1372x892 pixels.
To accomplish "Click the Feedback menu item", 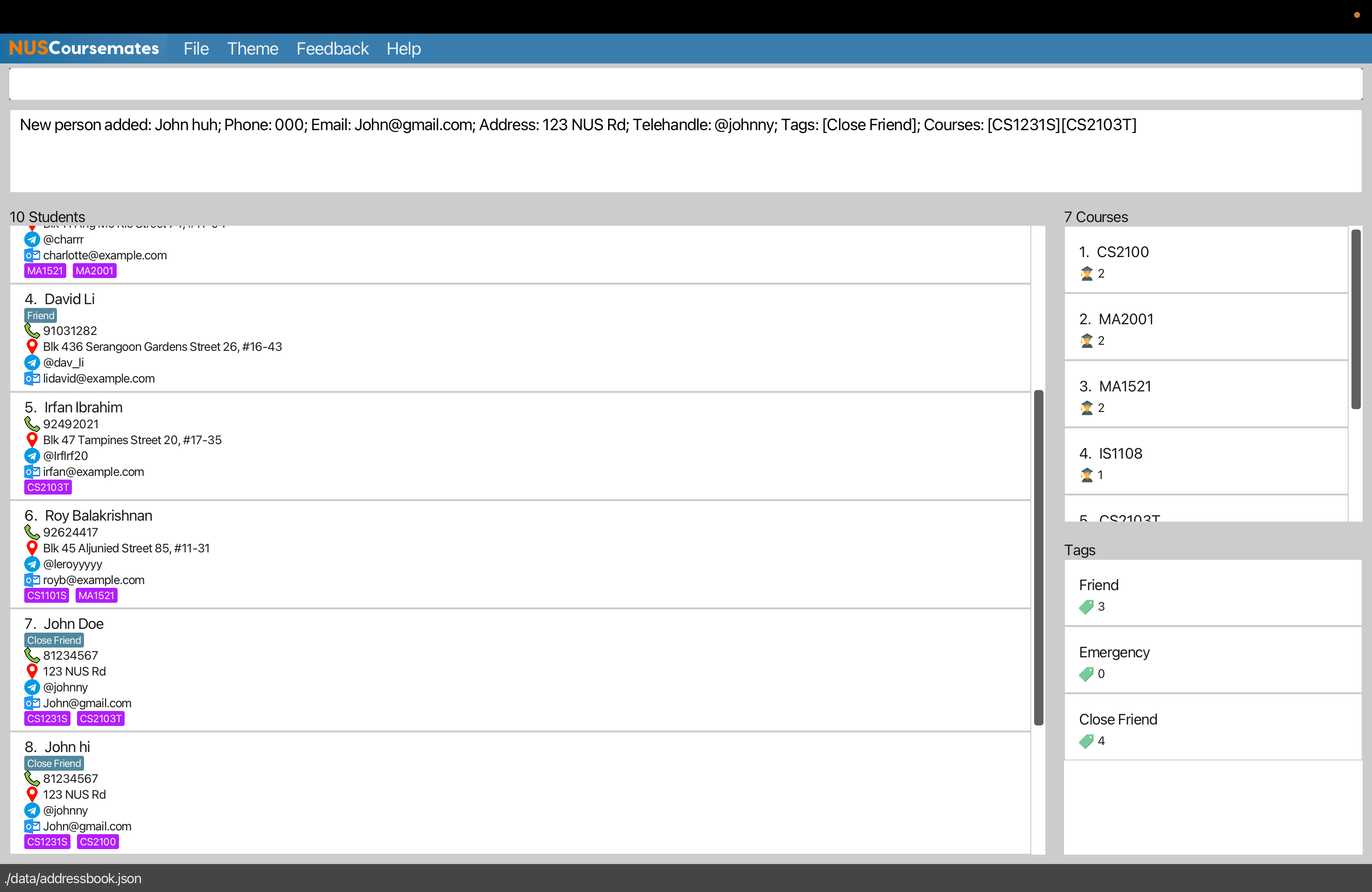I will click(x=332, y=48).
